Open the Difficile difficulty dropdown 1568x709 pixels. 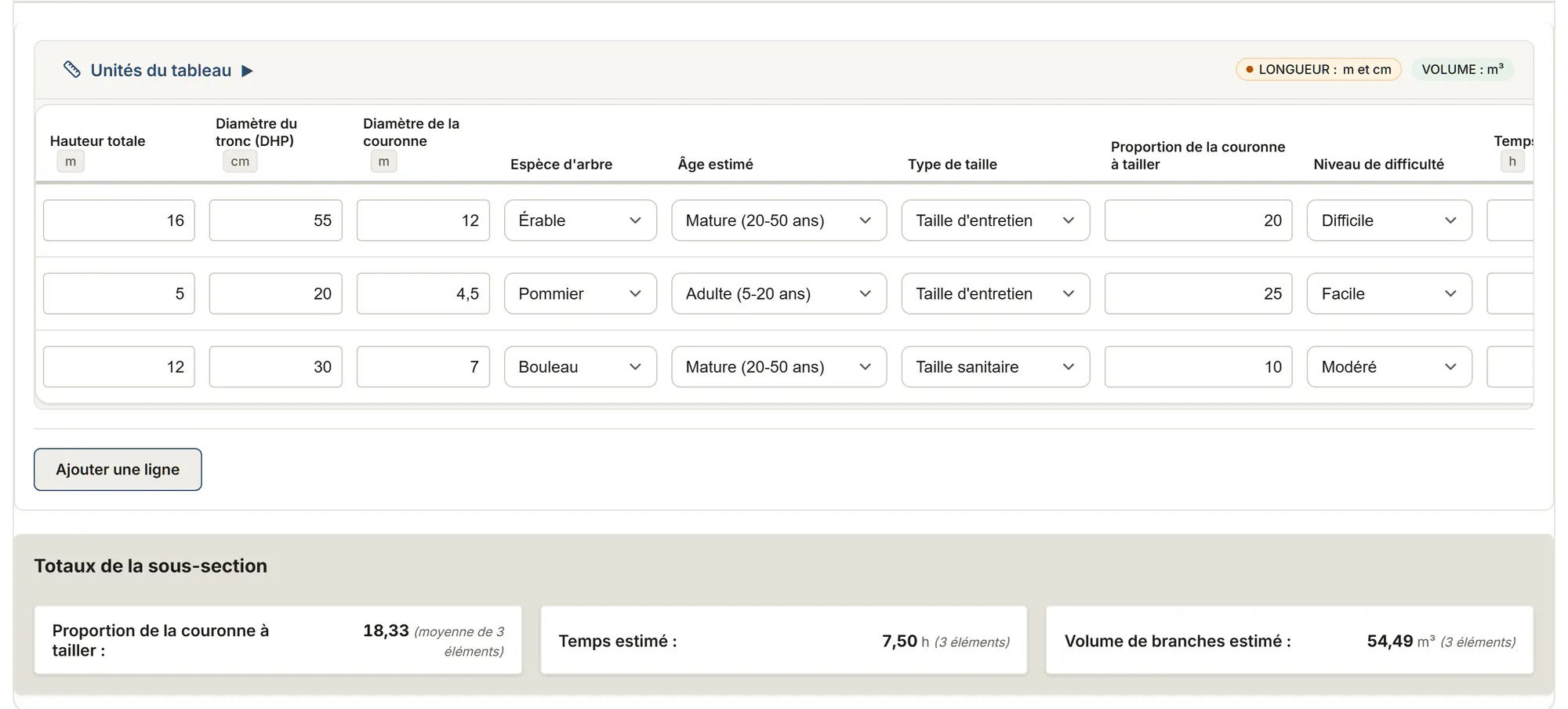click(1389, 220)
